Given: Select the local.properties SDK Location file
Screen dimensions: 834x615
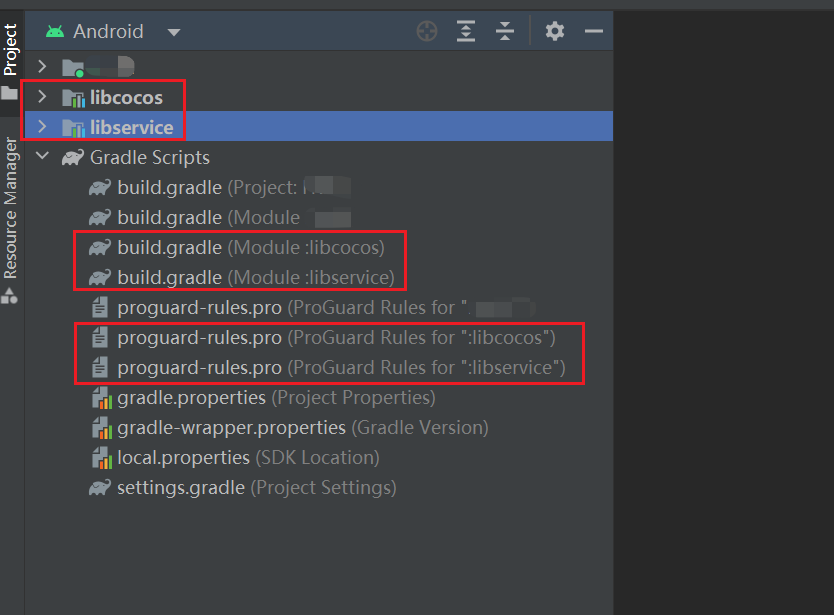Looking at the screenshot, I should (183, 457).
